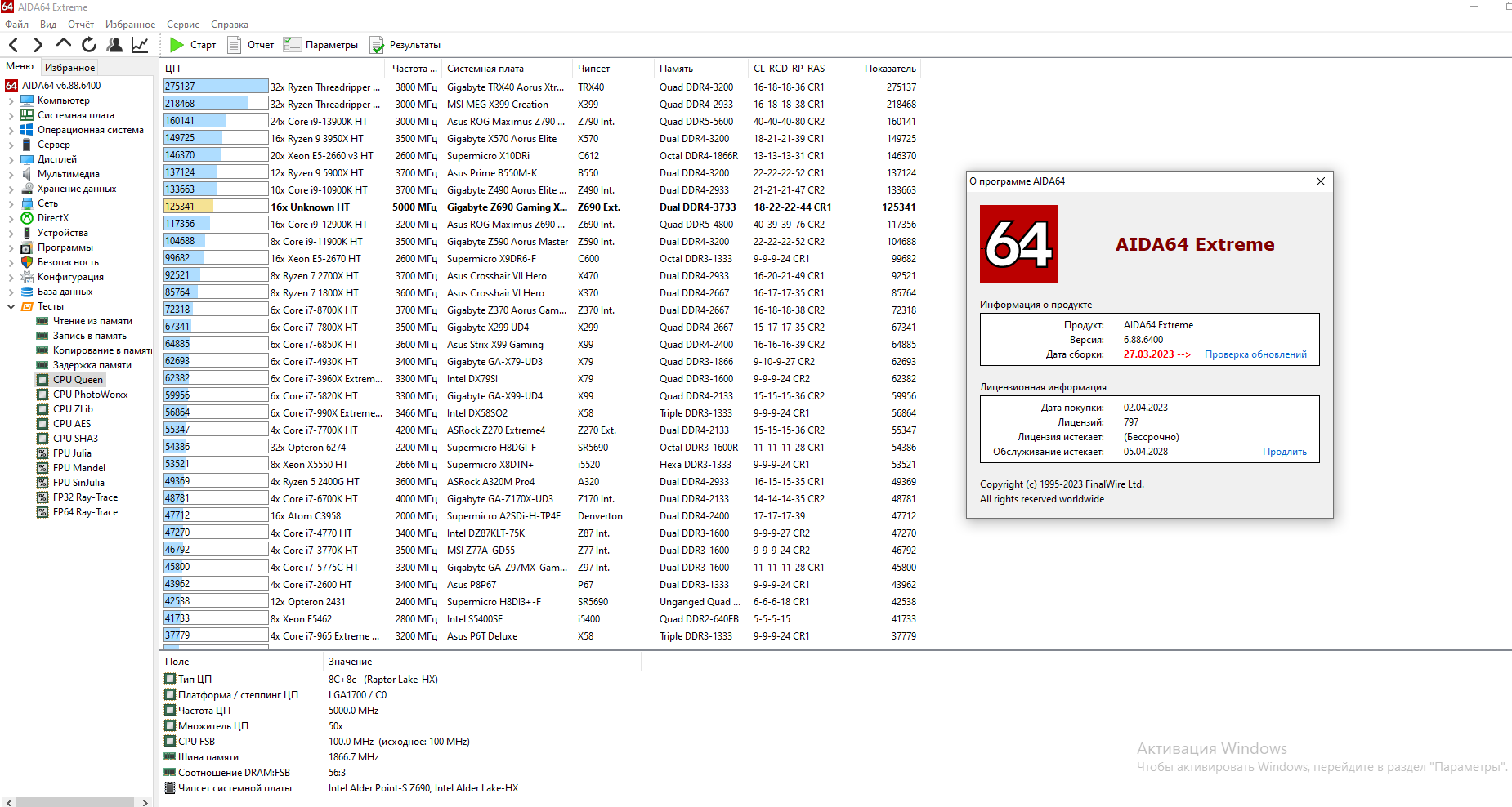The height and width of the screenshot is (807, 1512).
Task: Switch to the Избранное tab in the sidebar
Action: click(69, 68)
